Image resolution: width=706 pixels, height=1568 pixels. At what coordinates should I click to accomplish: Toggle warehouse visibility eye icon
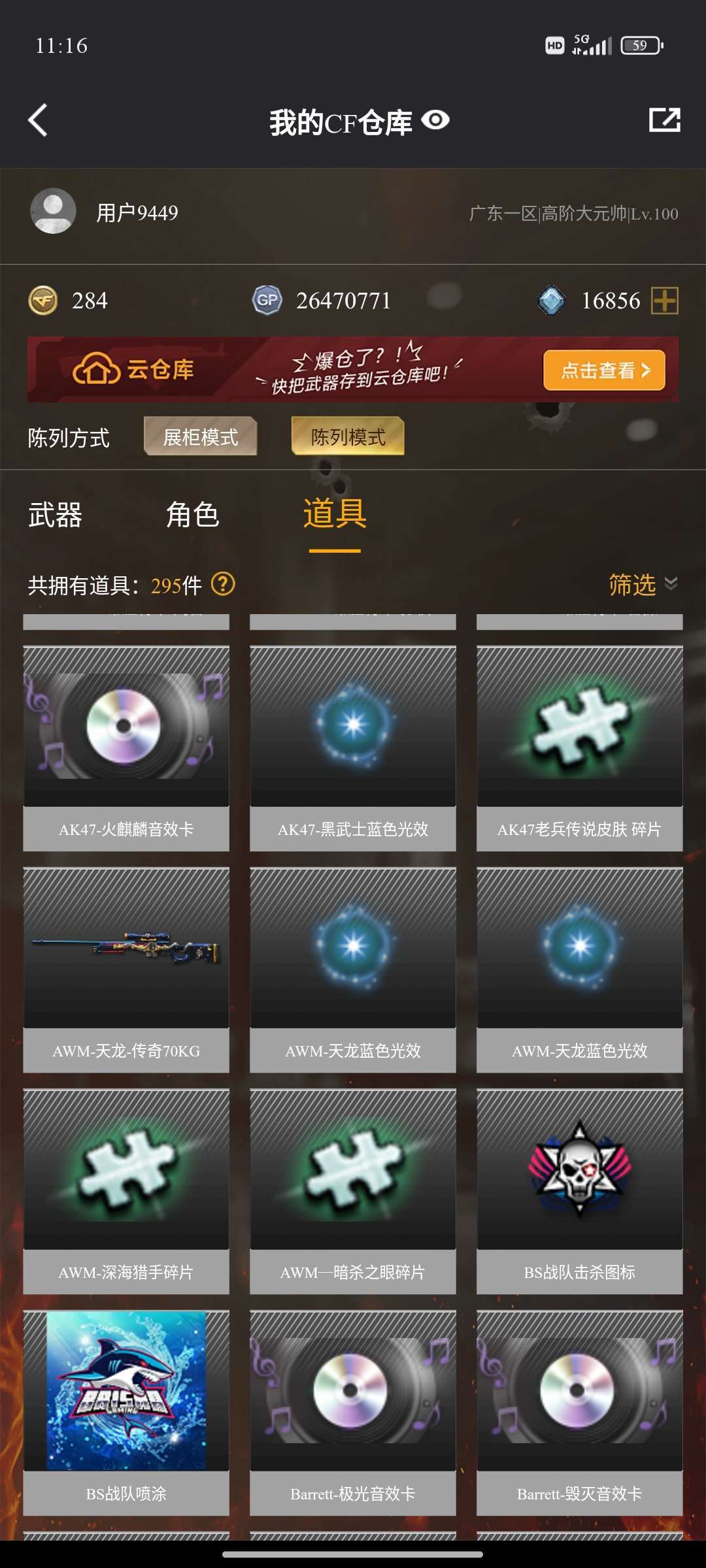pos(435,120)
